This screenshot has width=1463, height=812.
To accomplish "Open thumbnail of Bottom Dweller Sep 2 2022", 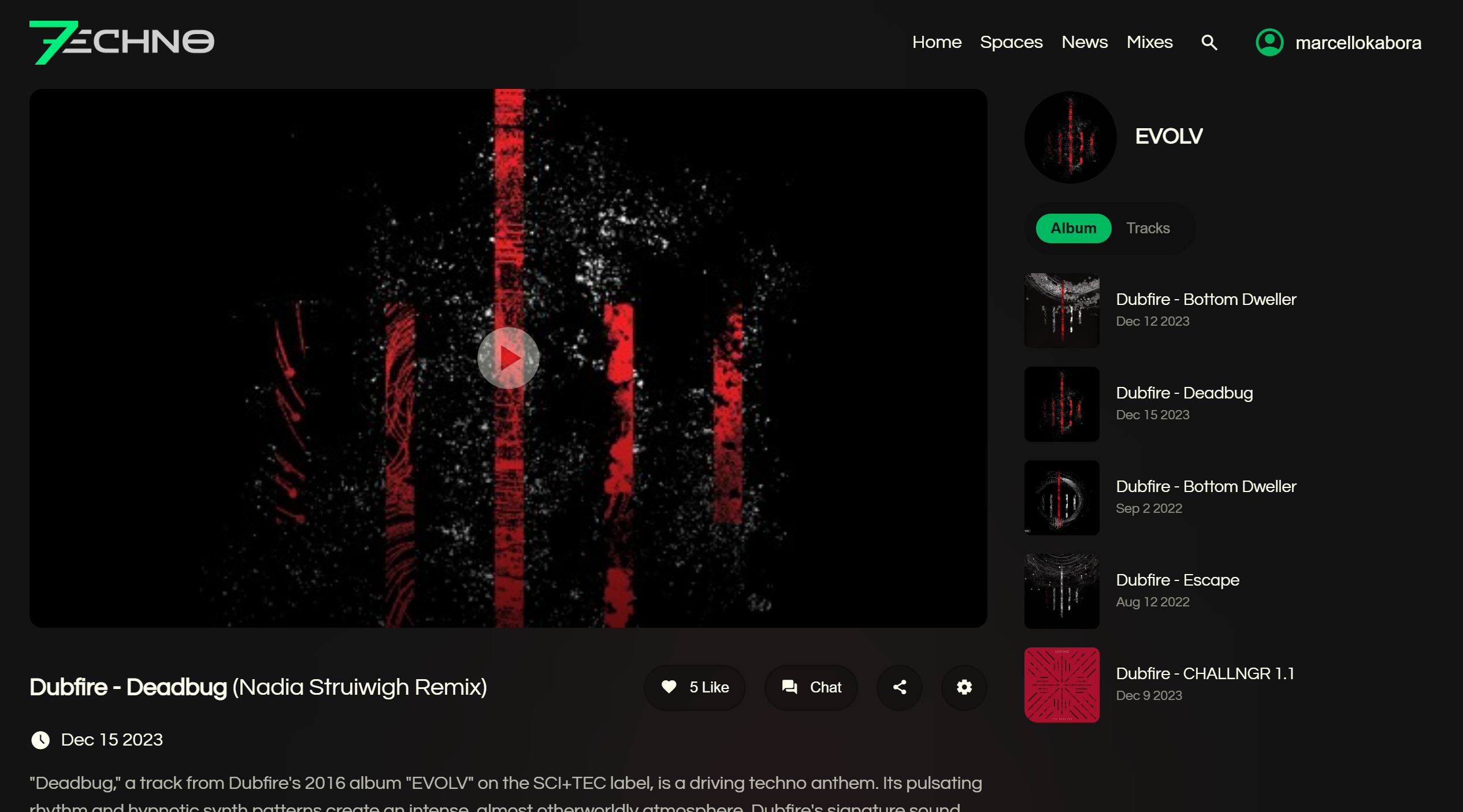I will tap(1061, 497).
